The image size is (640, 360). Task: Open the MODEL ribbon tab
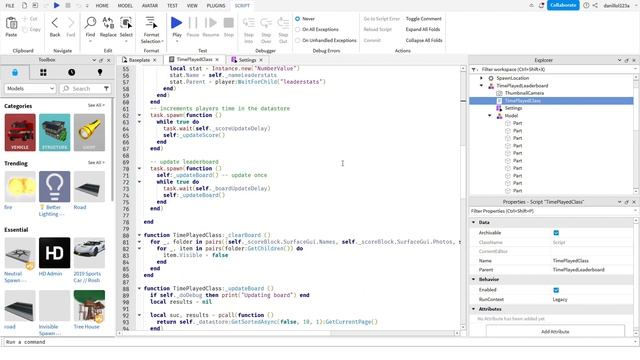[125, 6]
